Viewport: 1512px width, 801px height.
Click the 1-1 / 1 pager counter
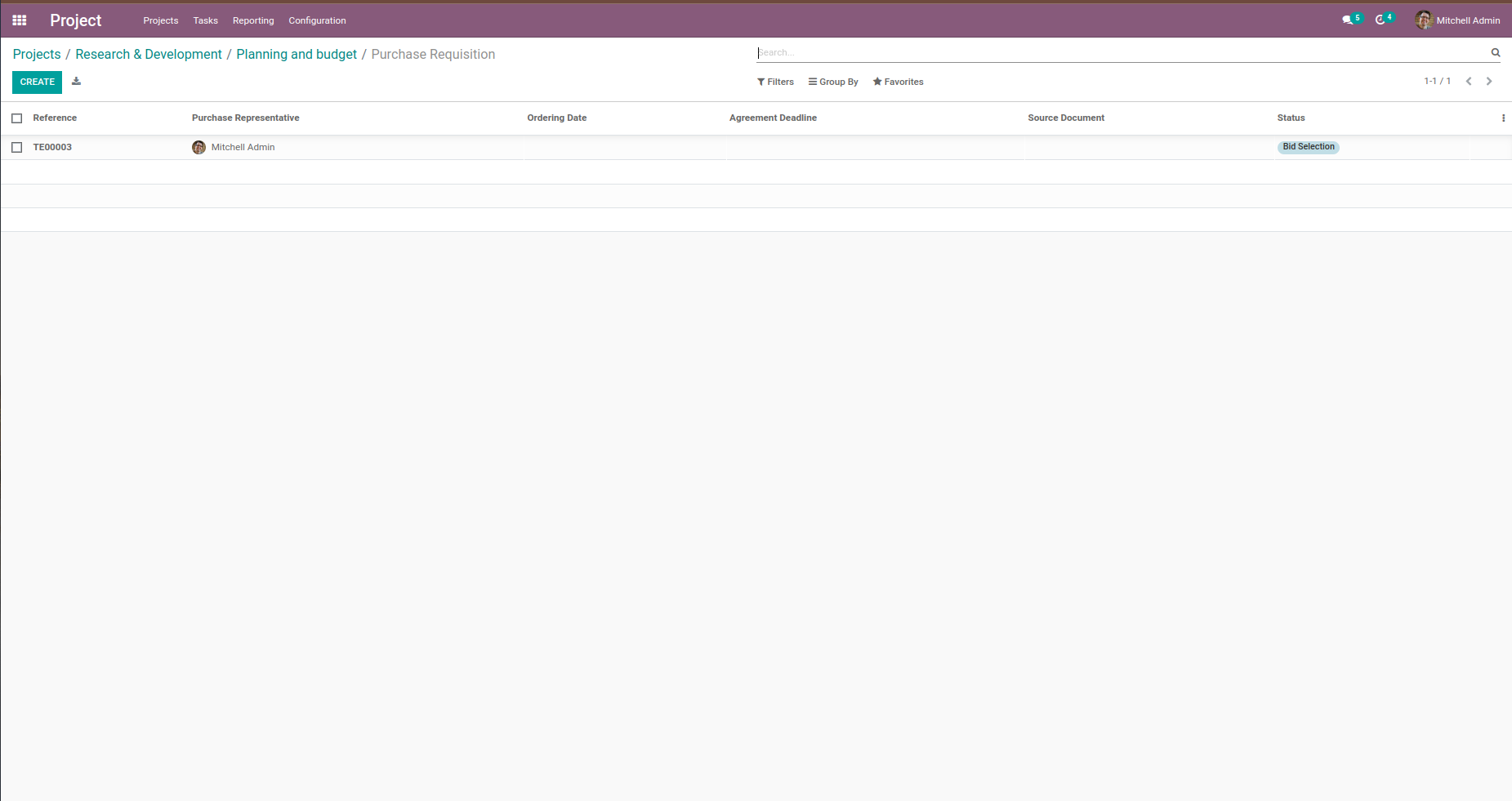(1438, 82)
